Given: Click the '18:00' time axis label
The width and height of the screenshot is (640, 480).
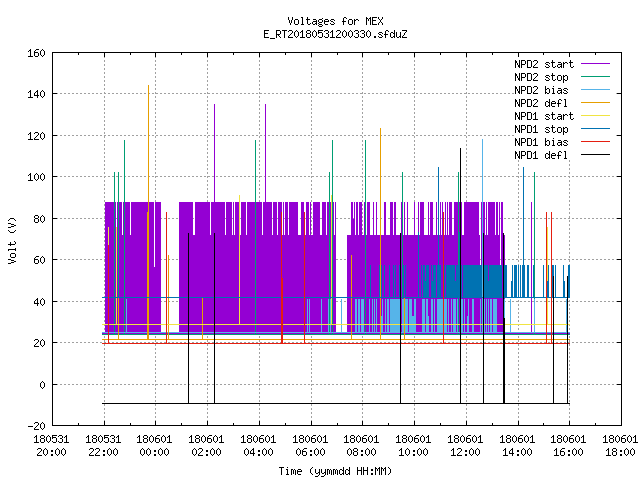Looking at the screenshot, I should pos(620,452).
